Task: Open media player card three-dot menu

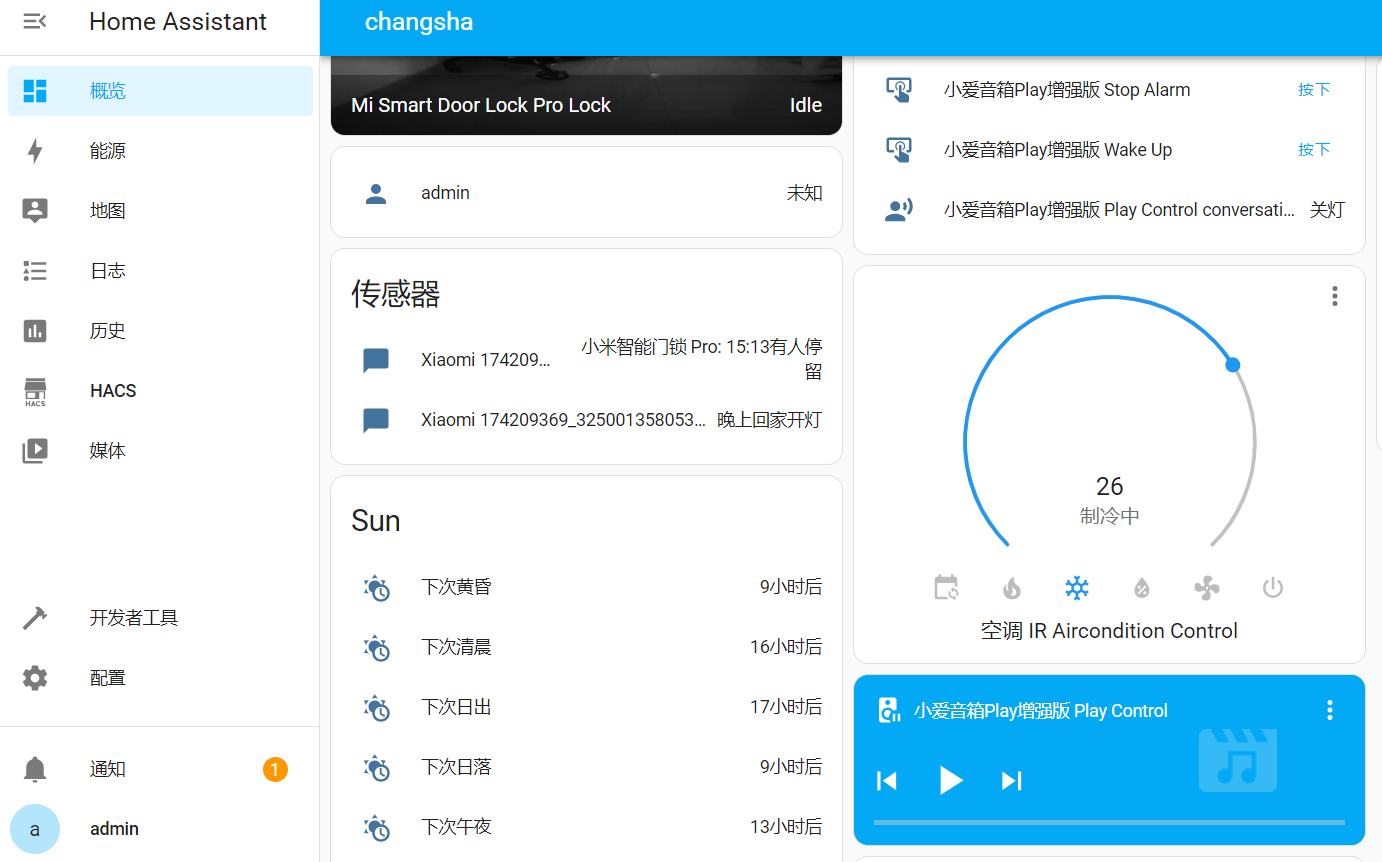Action: click(1329, 710)
